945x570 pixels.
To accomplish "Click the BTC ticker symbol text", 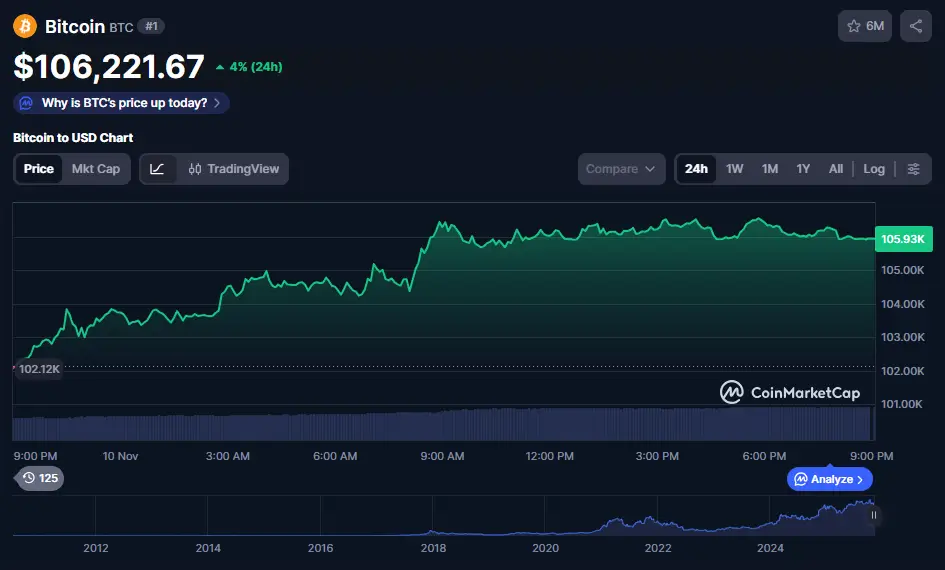I will tap(121, 28).
